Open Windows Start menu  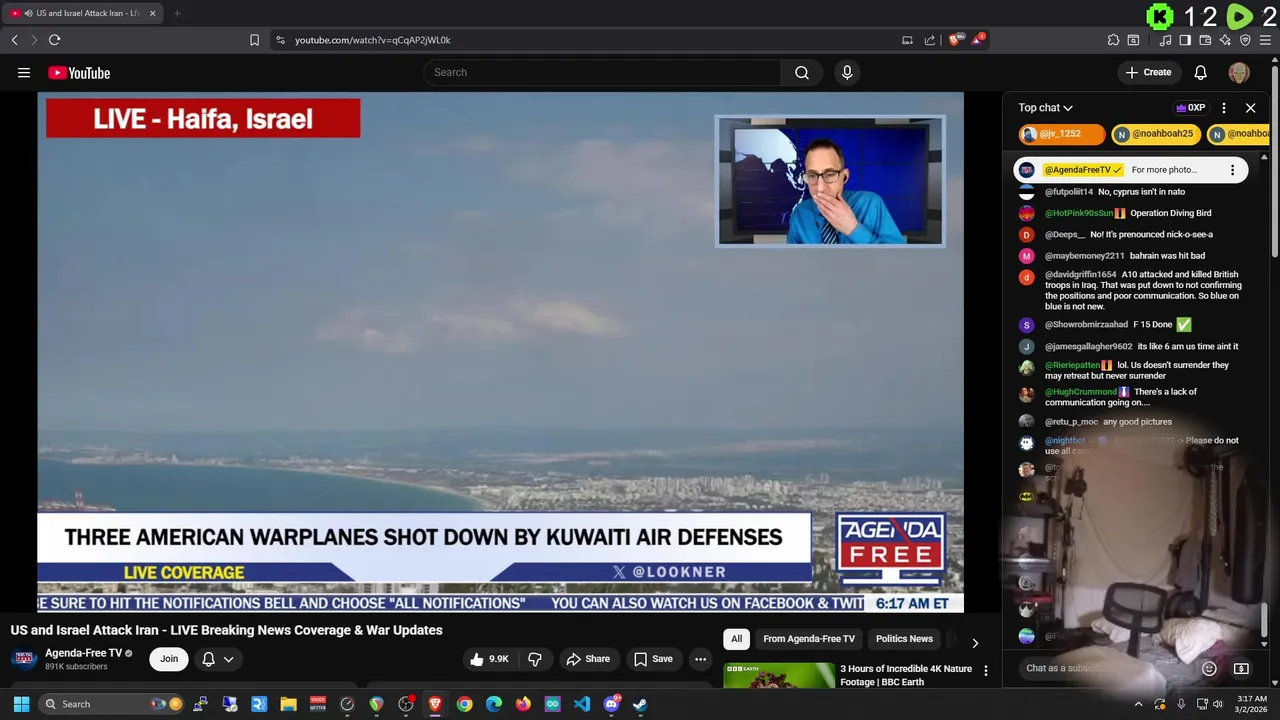[x=21, y=704]
